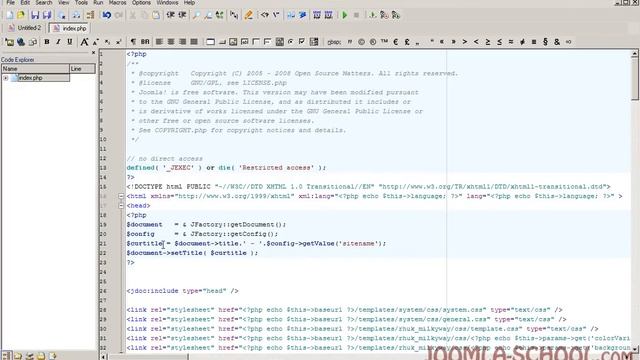The width and height of the screenshot is (640, 360).
Task: Open the Windows menu
Action: 167,2
